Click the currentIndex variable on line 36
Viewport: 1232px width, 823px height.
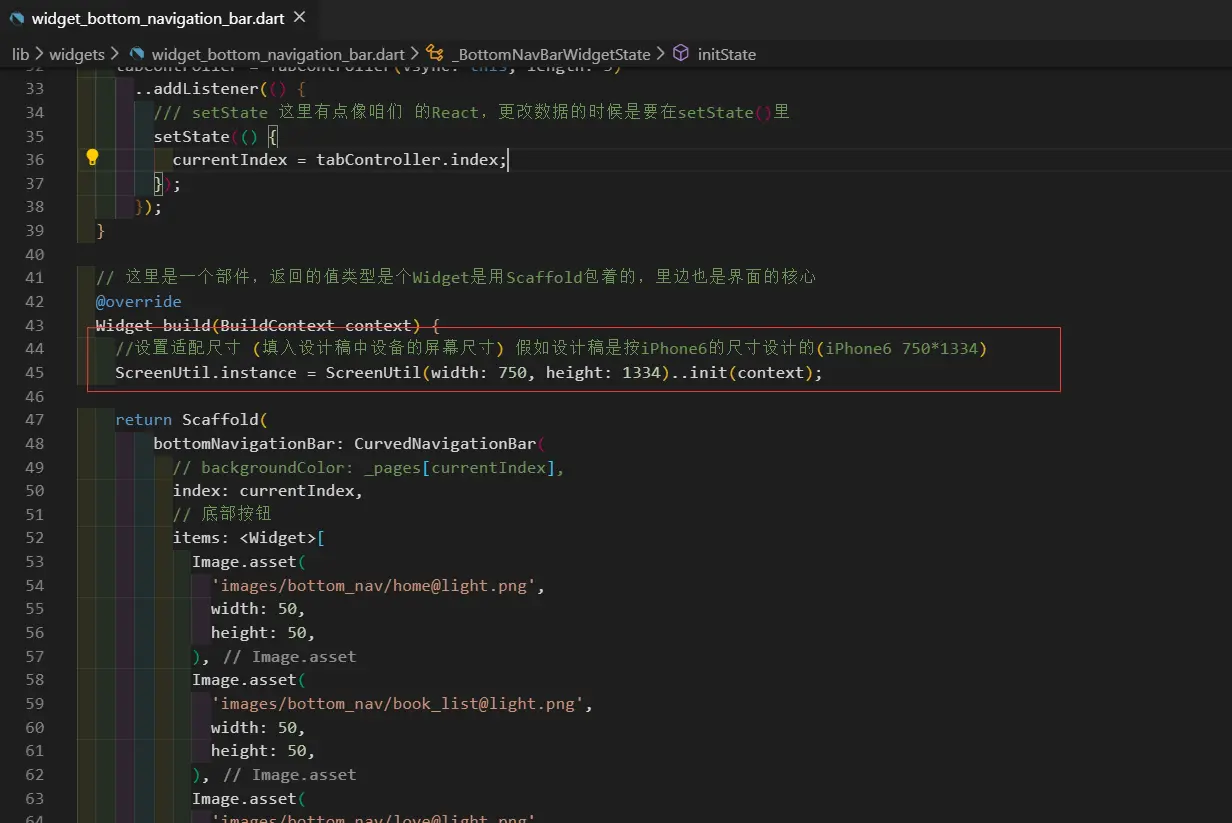[229, 159]
